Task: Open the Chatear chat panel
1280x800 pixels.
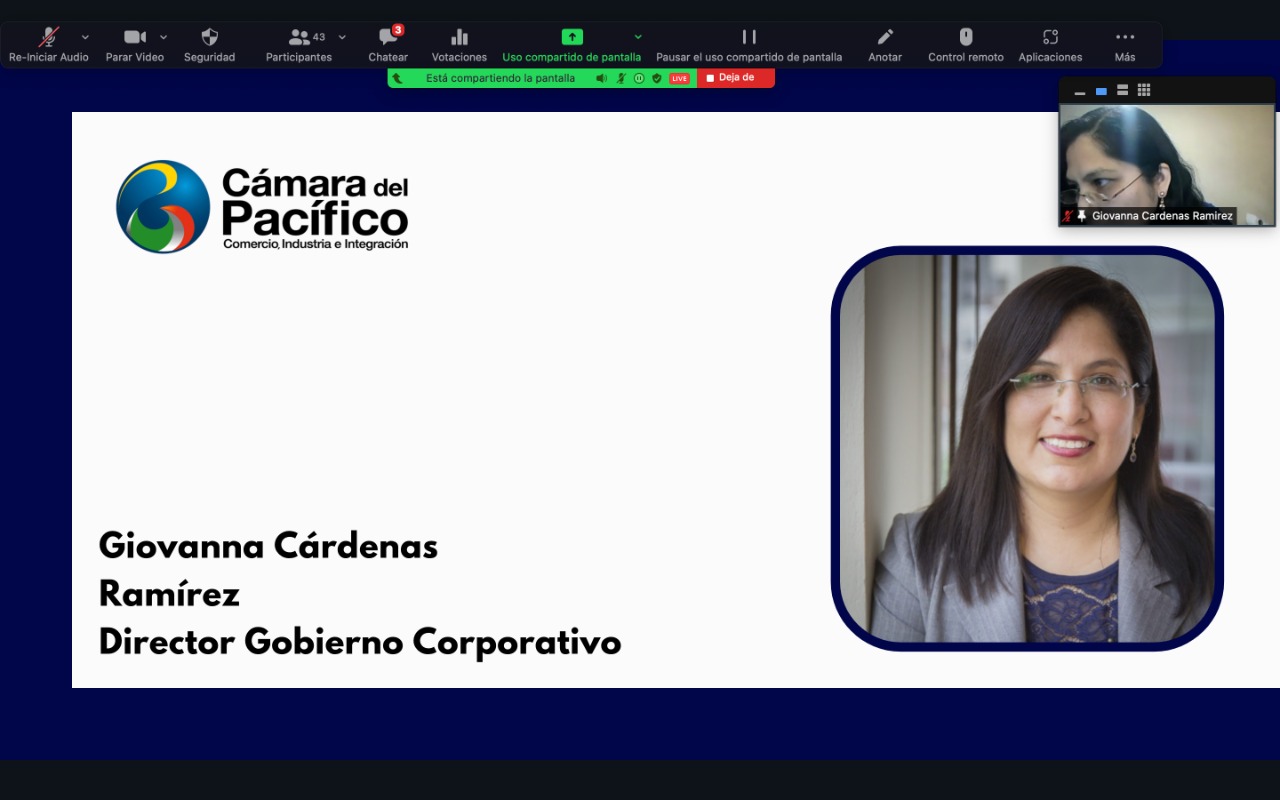Action: 388,44
